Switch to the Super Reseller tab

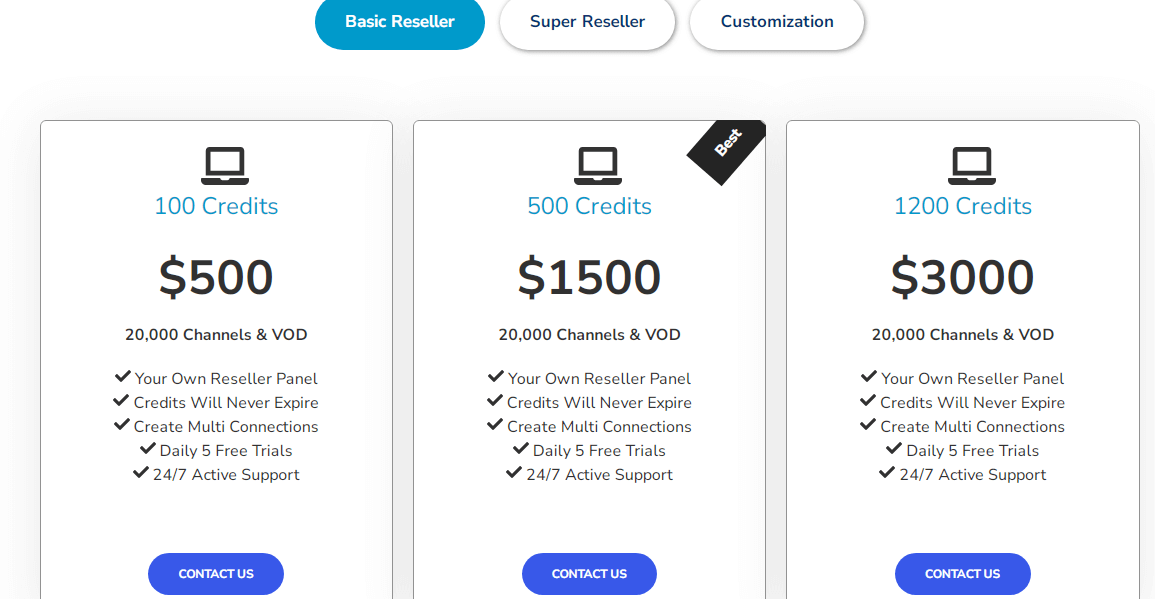coord(587,22)
